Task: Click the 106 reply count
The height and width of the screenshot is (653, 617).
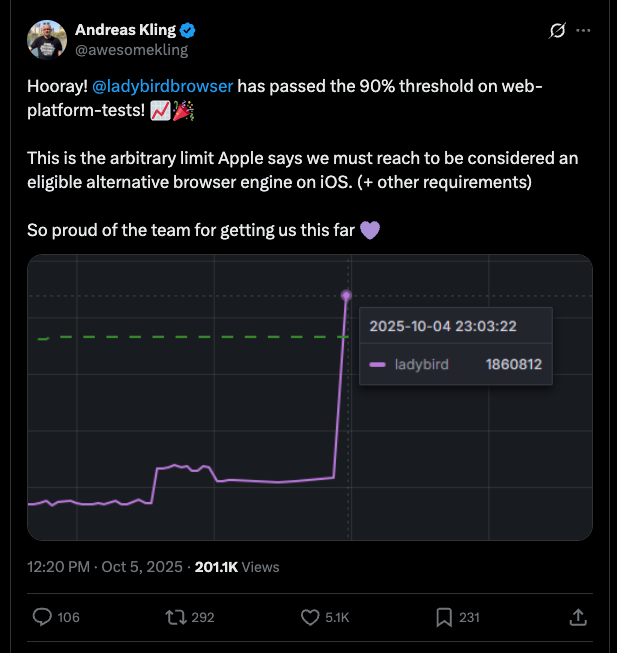Action: pyautogui.click(x=68, y=617)
